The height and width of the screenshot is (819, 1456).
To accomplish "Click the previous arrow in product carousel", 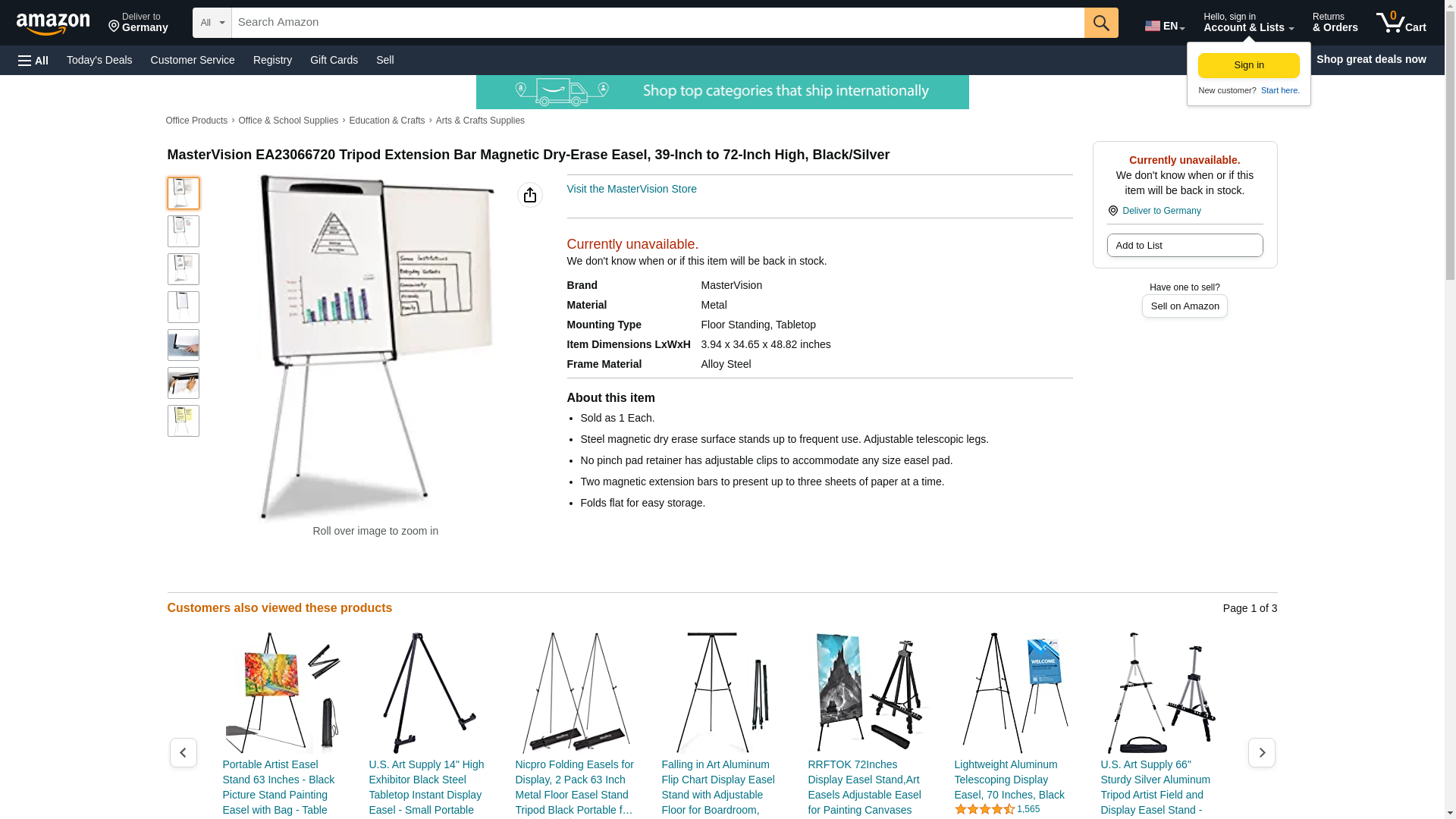I will [183, 752].
